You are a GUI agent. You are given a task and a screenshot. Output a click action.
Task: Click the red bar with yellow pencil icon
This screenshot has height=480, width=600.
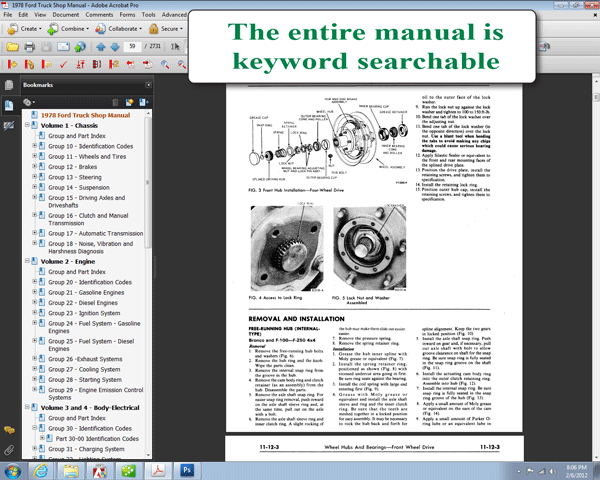[x=29, y=64]
